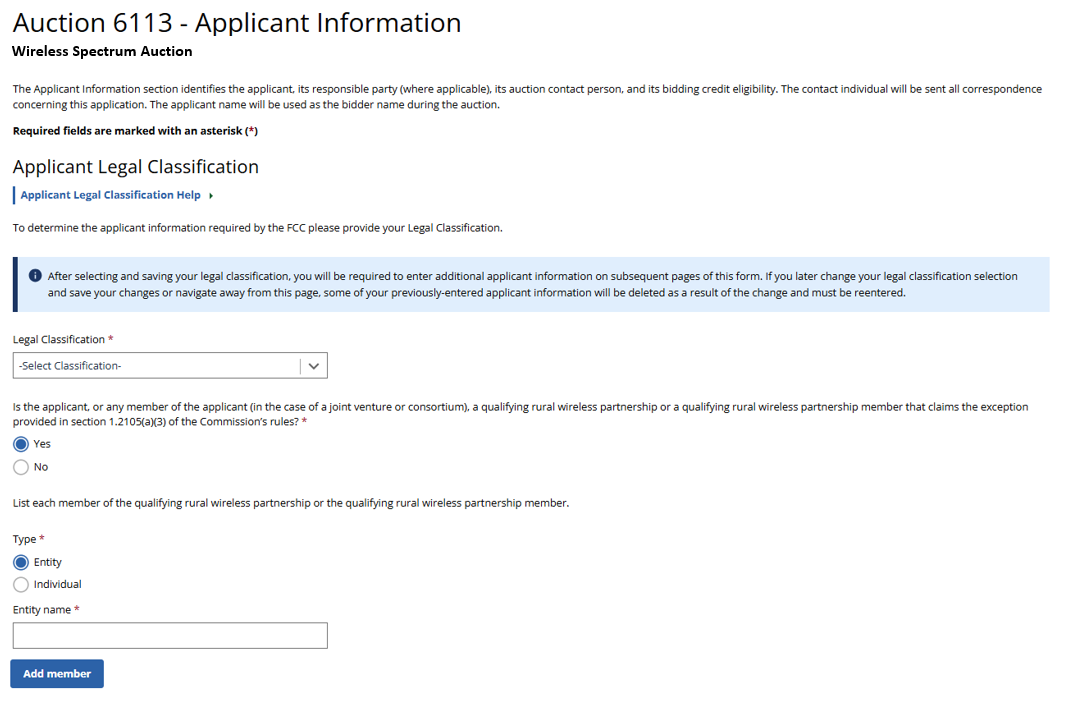Screen dimensions: 1076x706
Task: Choose Entity as member type
Action: (21, 563)
